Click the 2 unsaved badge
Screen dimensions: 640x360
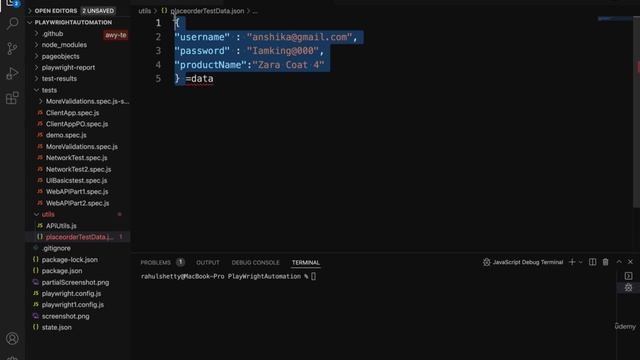(x=98, y=11)
